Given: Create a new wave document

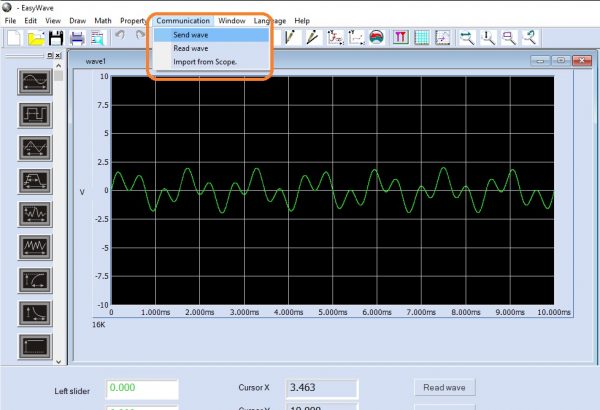Looking at the screenshot, I should (15, 38).
